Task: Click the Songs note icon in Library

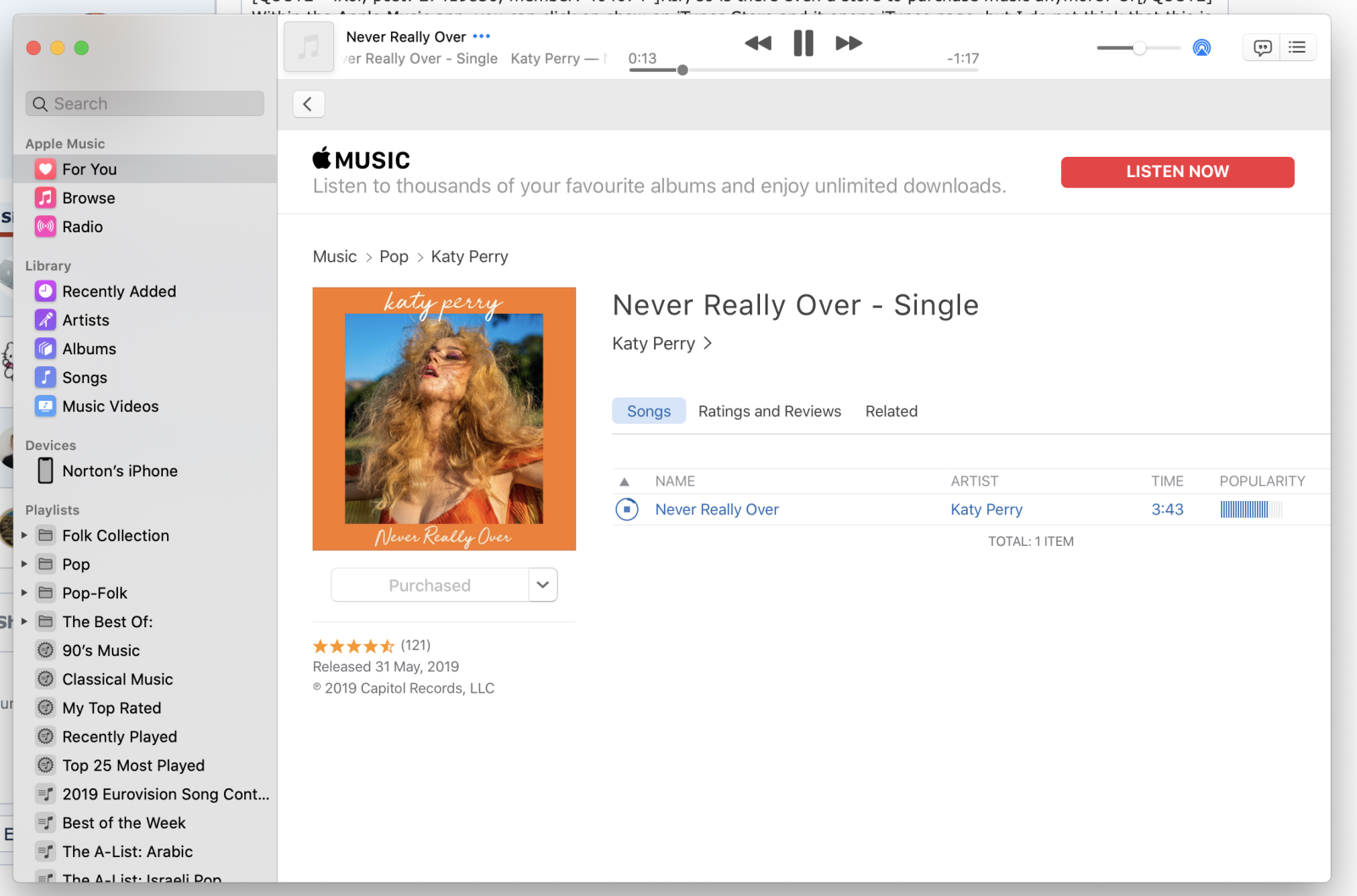Action: pyautogui.click(x=46, y=378)
